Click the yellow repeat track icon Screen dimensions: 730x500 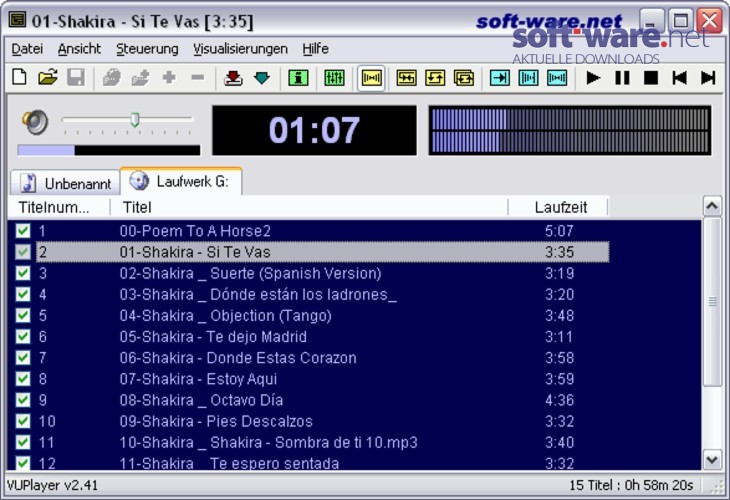coord(435,77)
